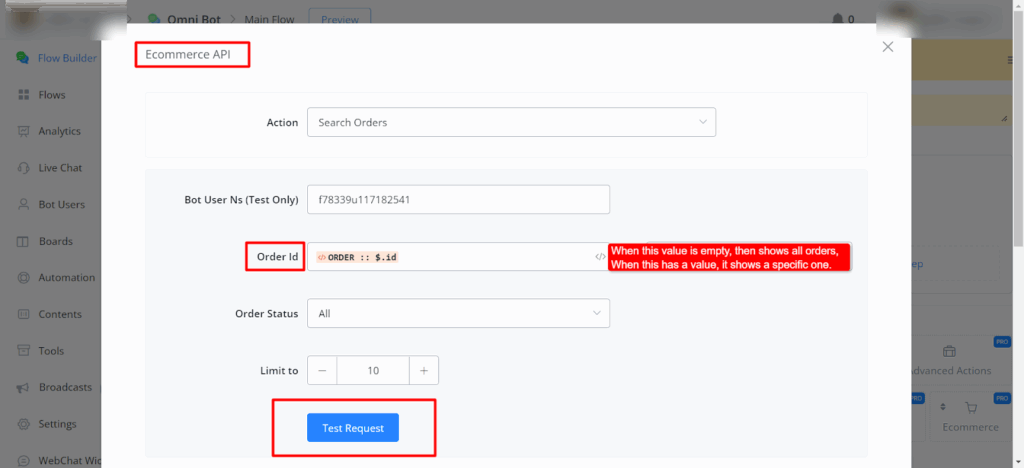Increase Limit to with plus button
Viewport: 1024px width, 468px height.
click(424, 370)
